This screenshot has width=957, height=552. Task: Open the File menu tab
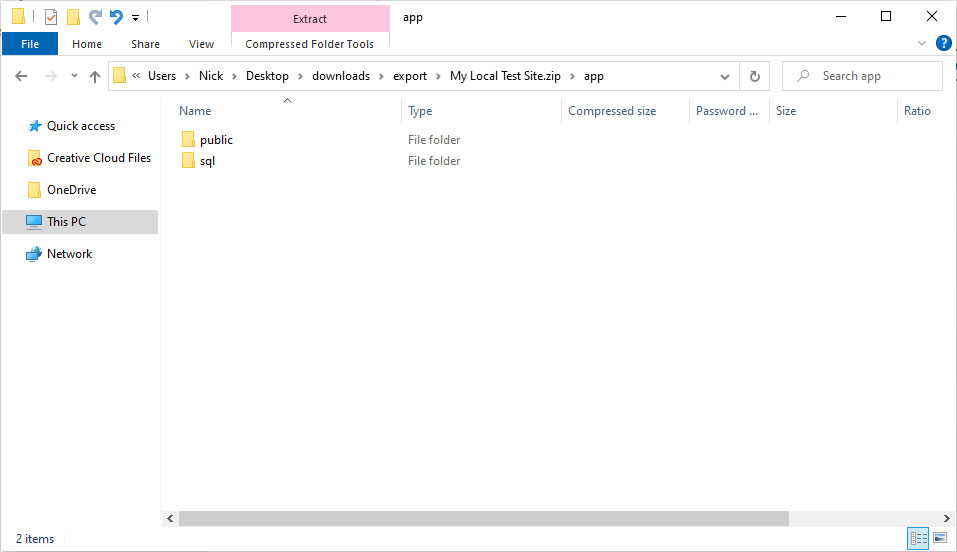30,44
